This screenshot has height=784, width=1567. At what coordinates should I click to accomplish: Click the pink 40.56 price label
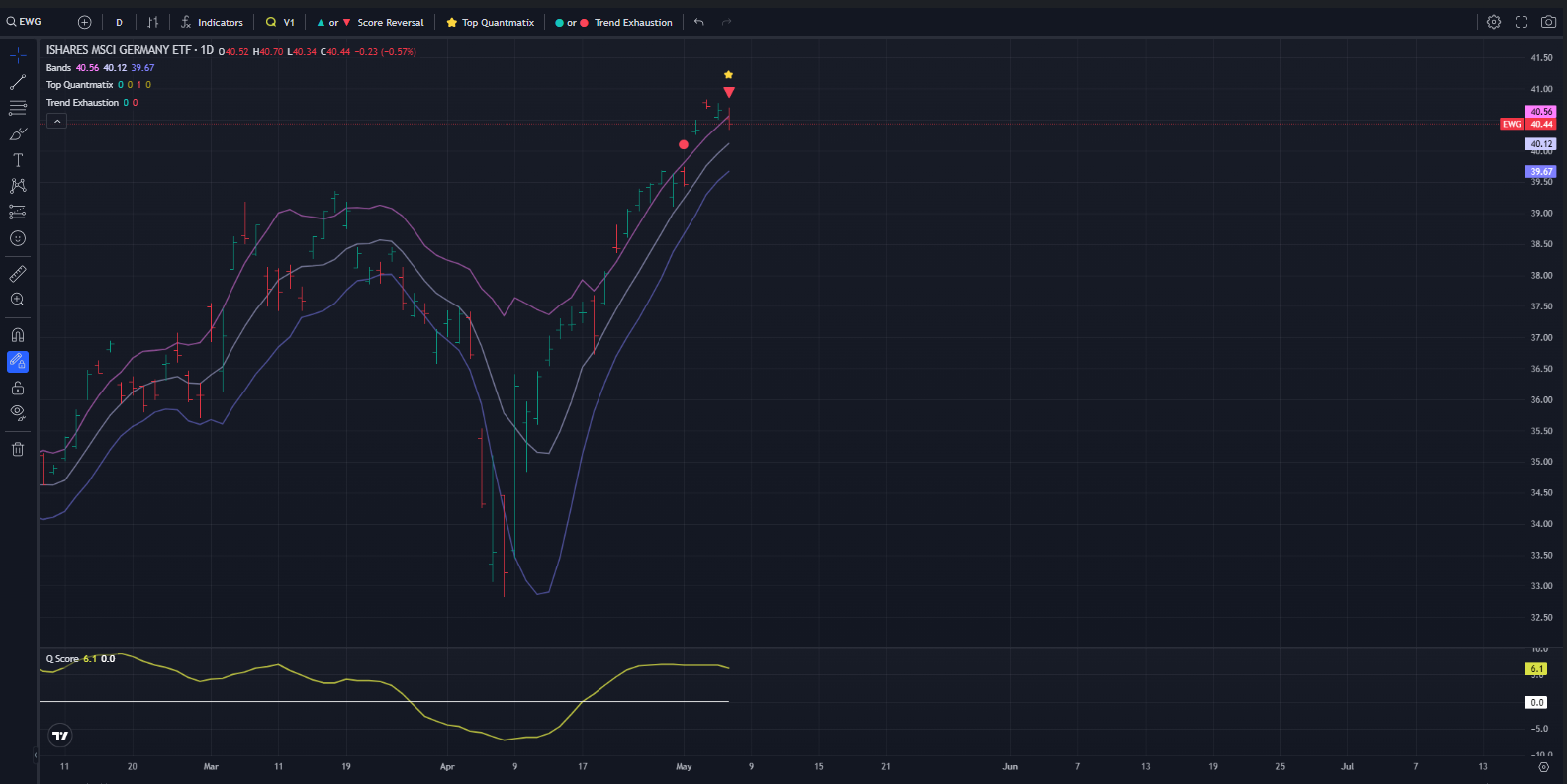point(1541,112)
